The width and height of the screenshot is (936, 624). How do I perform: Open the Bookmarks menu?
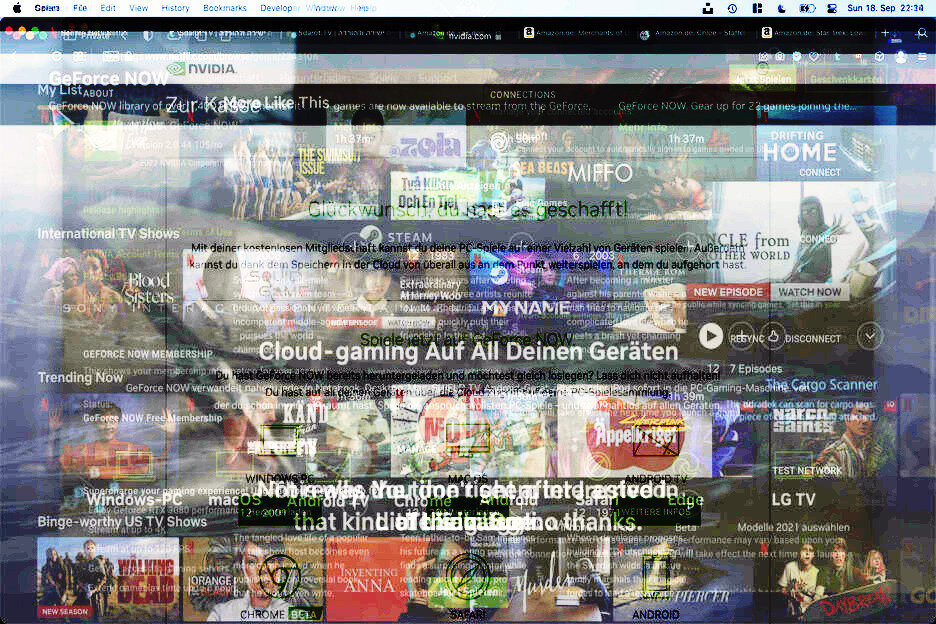(224, 8)
